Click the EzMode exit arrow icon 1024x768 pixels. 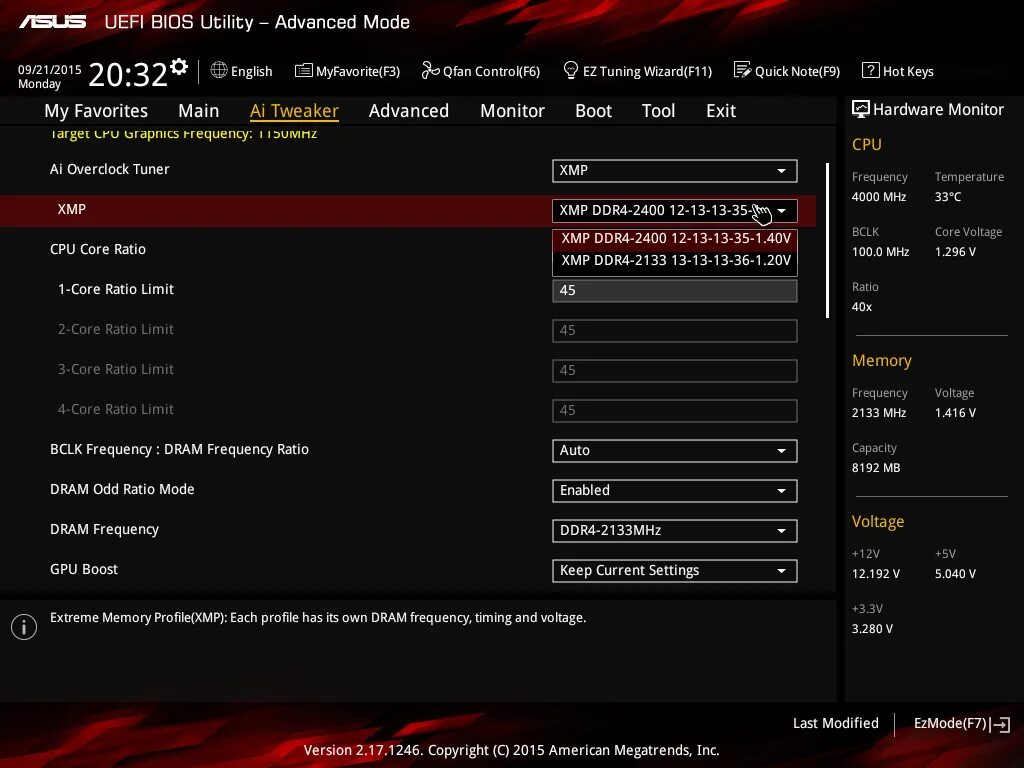point(1001,724)
